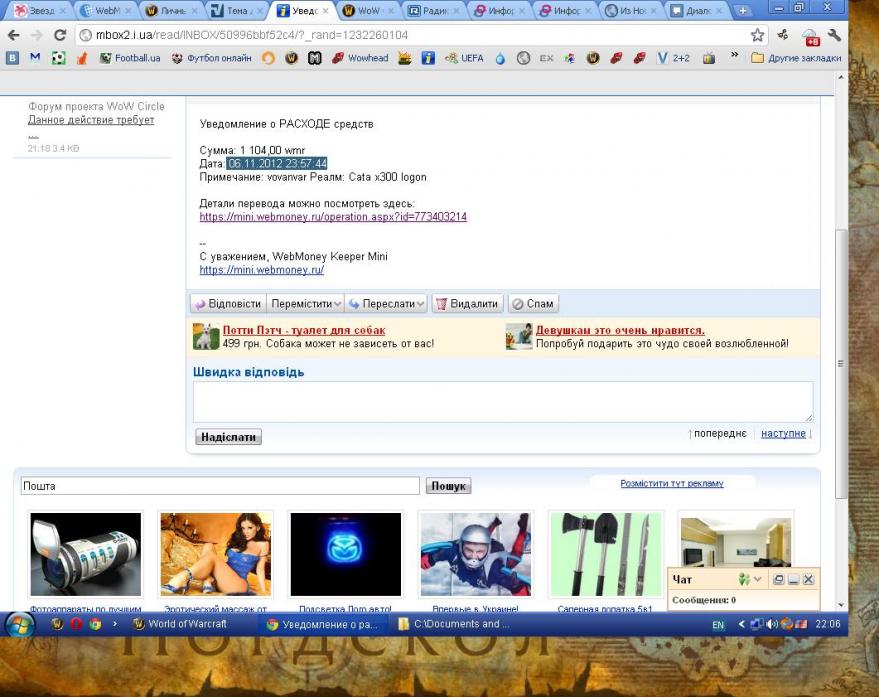Bookmark this page with the star icon
Screen dimensions: 879x697
click(x=758, y=35)
